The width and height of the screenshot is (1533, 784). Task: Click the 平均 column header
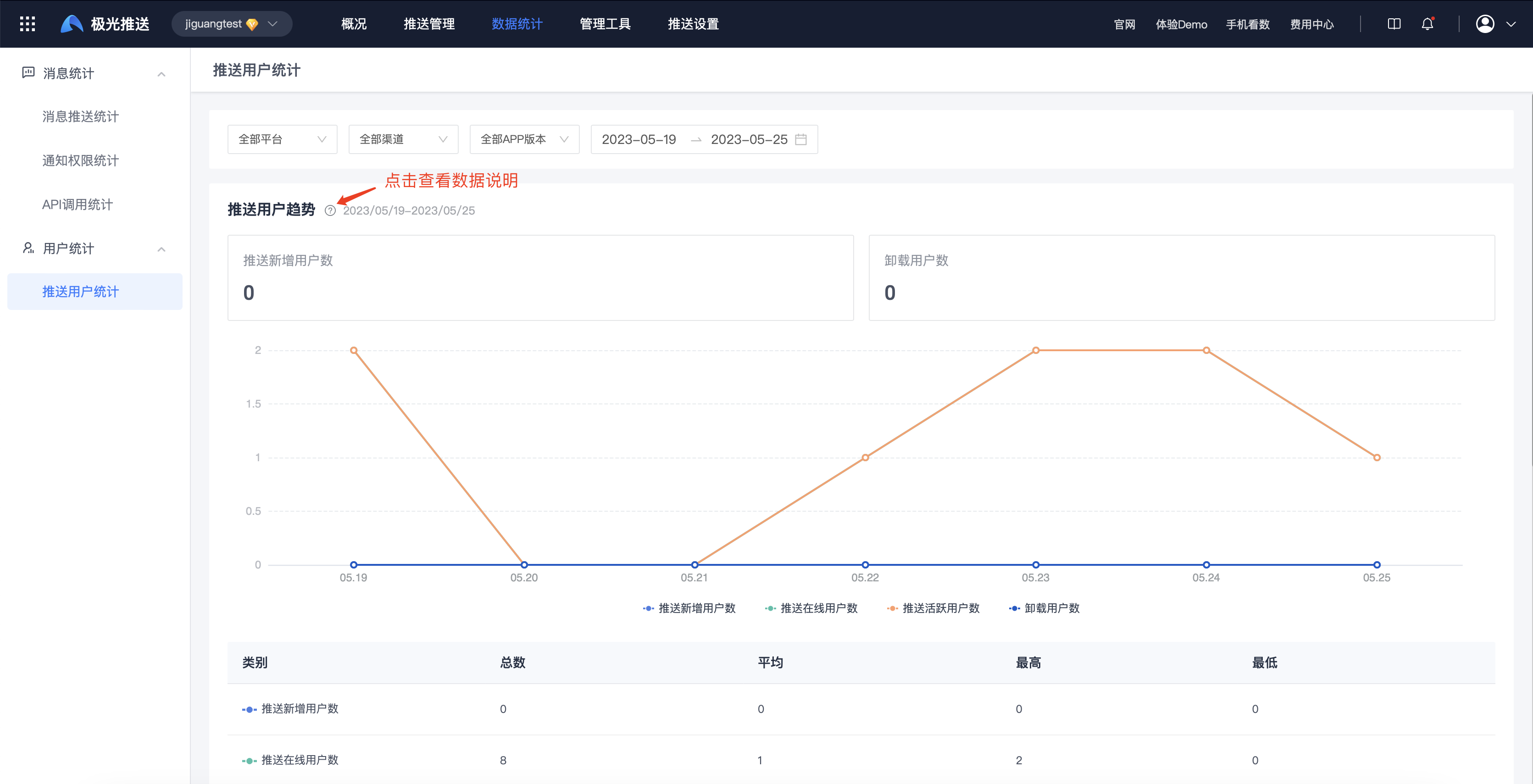click(x=770, y=663)
